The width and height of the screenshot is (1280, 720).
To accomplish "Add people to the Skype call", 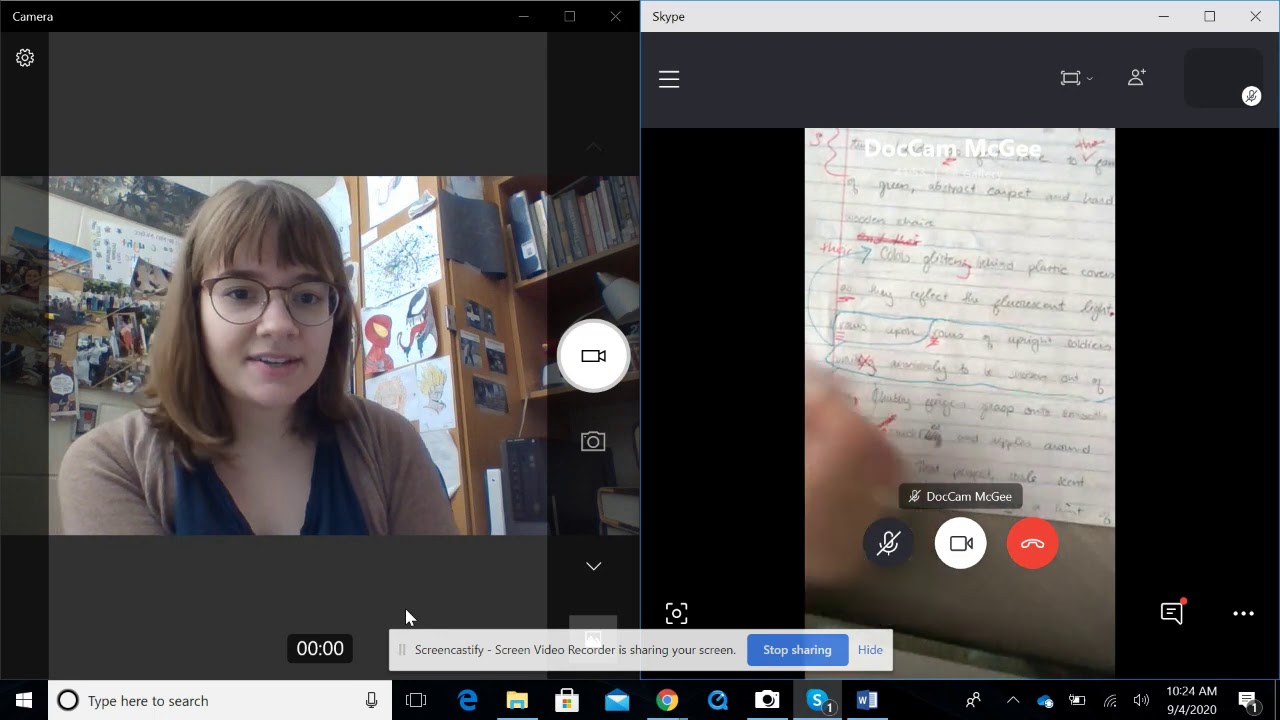I will [1137, 77].
